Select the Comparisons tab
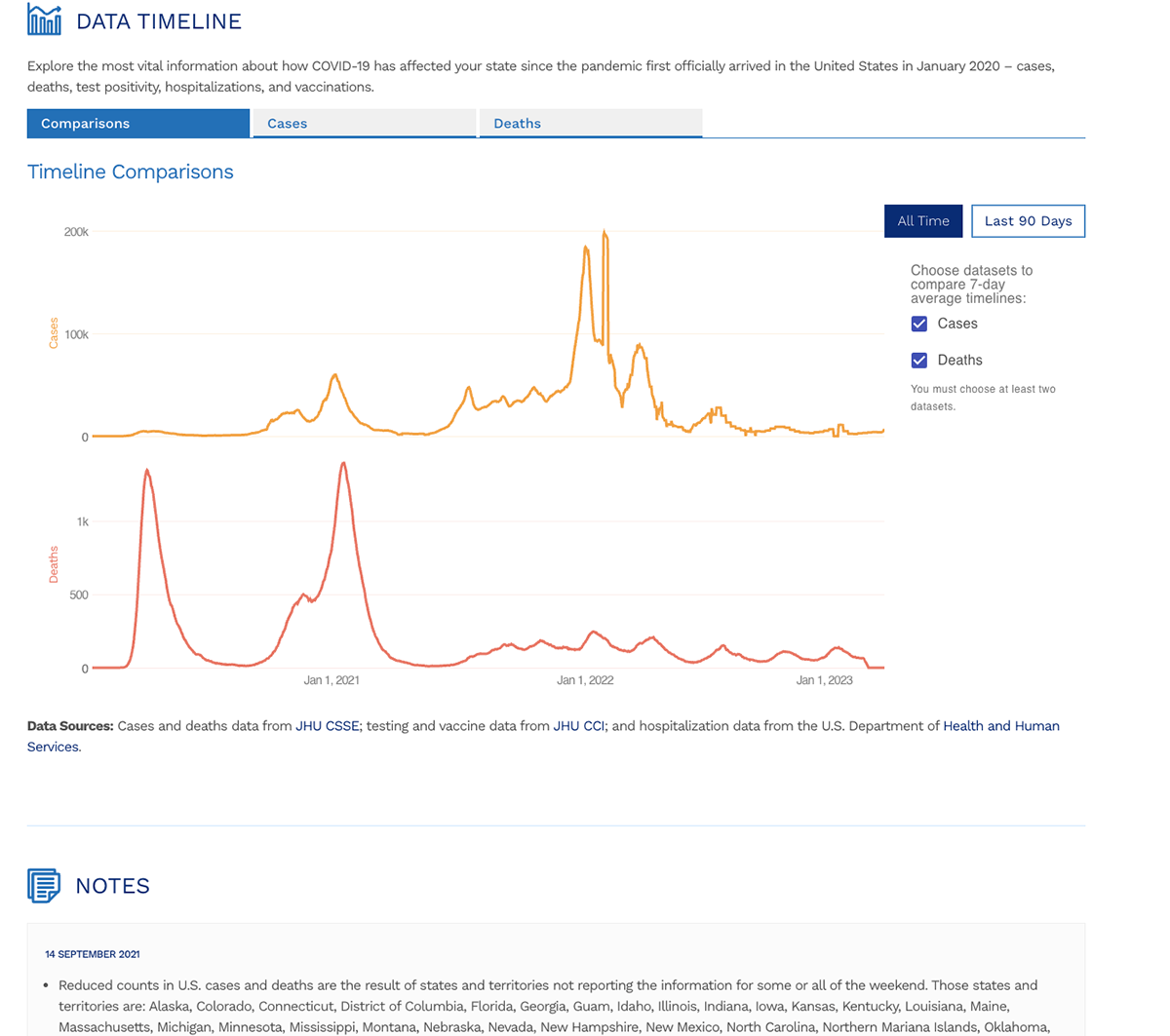This screenshot has height=1036, width=1170. coord(137,123)
